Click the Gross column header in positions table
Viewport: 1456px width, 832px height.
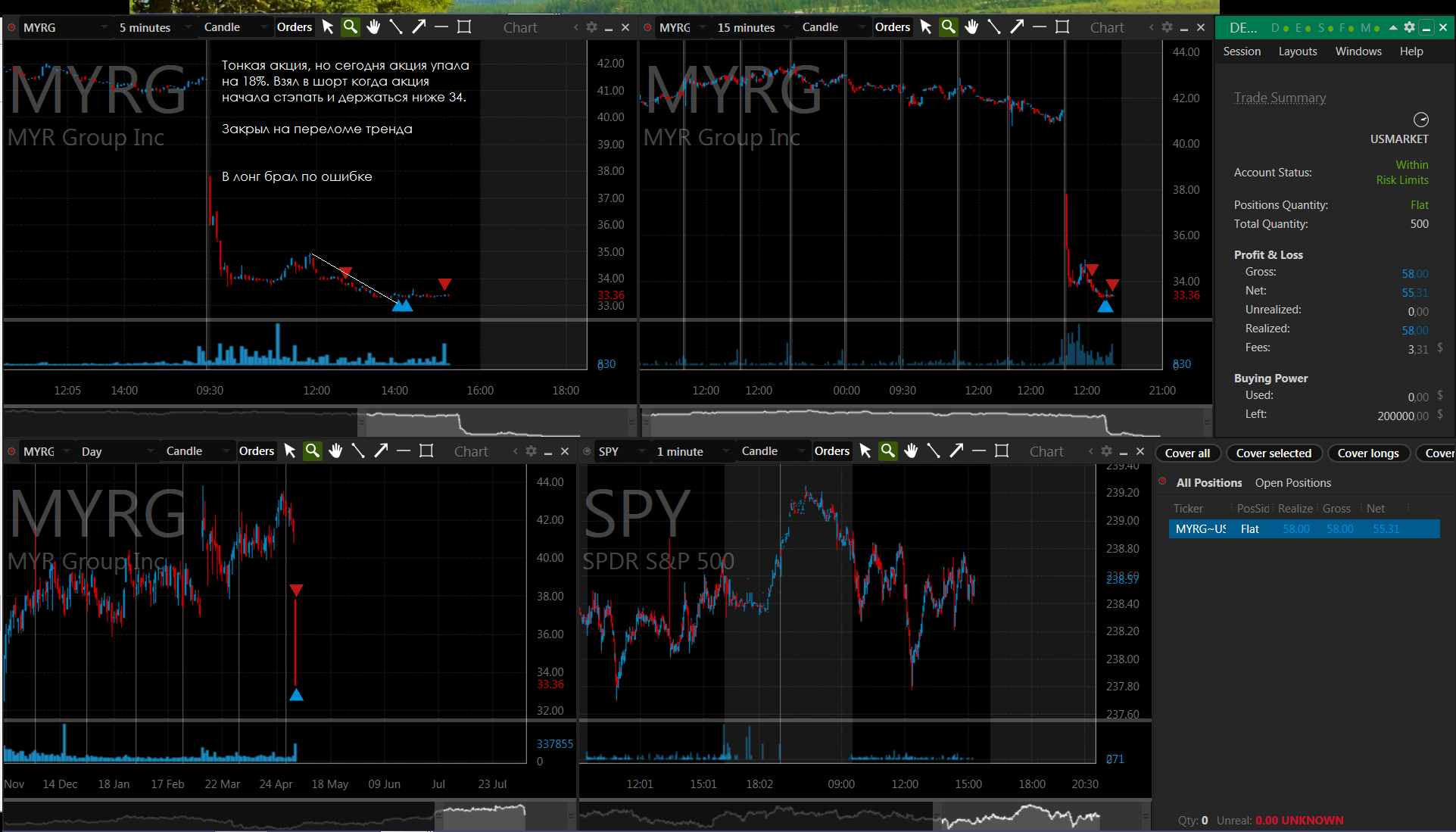1336,509
